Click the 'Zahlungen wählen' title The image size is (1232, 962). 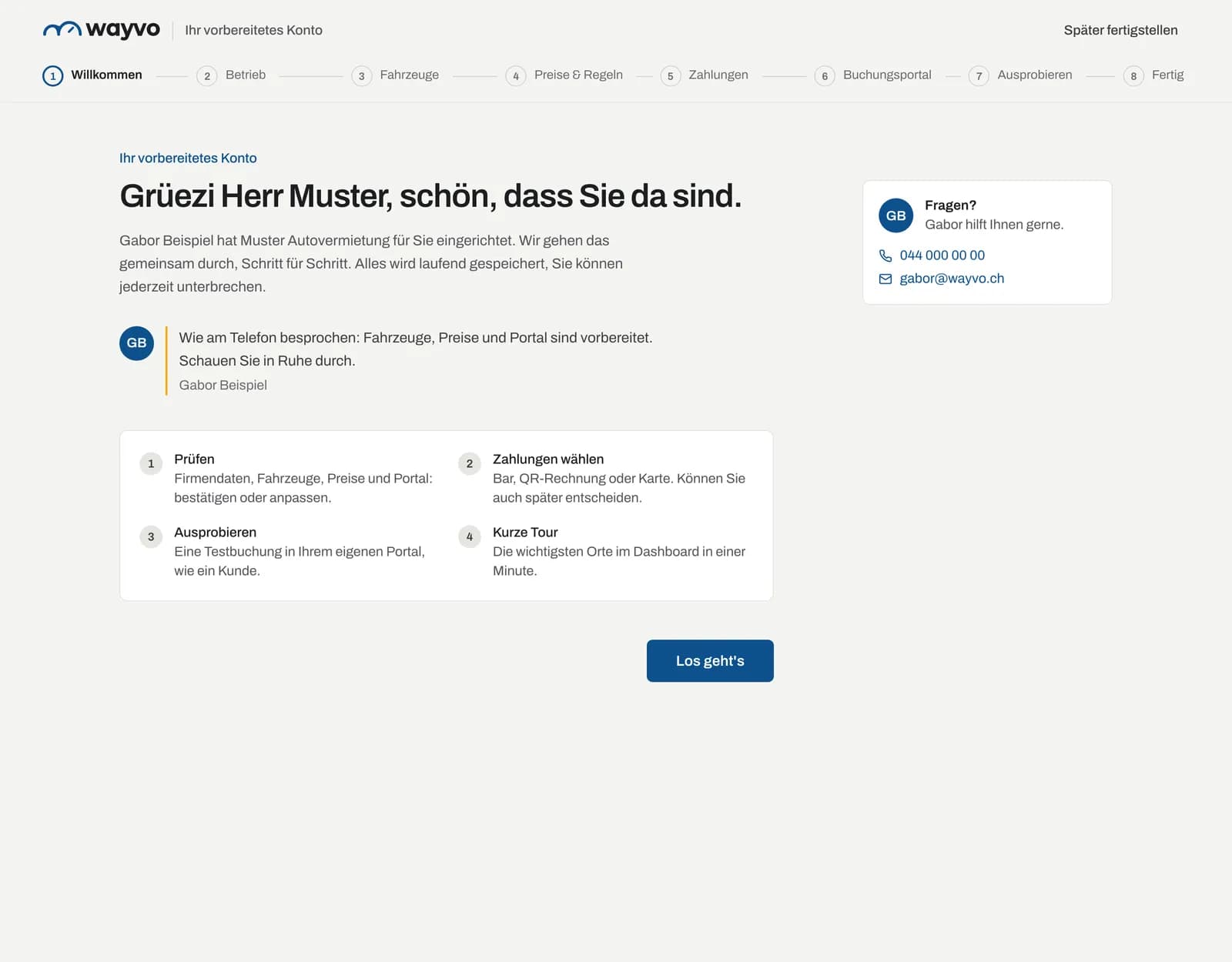pos(548,459)
